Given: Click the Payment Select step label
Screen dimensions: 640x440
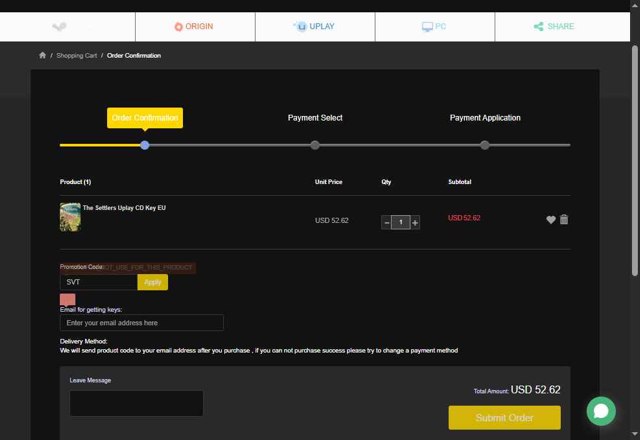Looking at the screenshot, I should pyautogui.click(x=315, y=118).
